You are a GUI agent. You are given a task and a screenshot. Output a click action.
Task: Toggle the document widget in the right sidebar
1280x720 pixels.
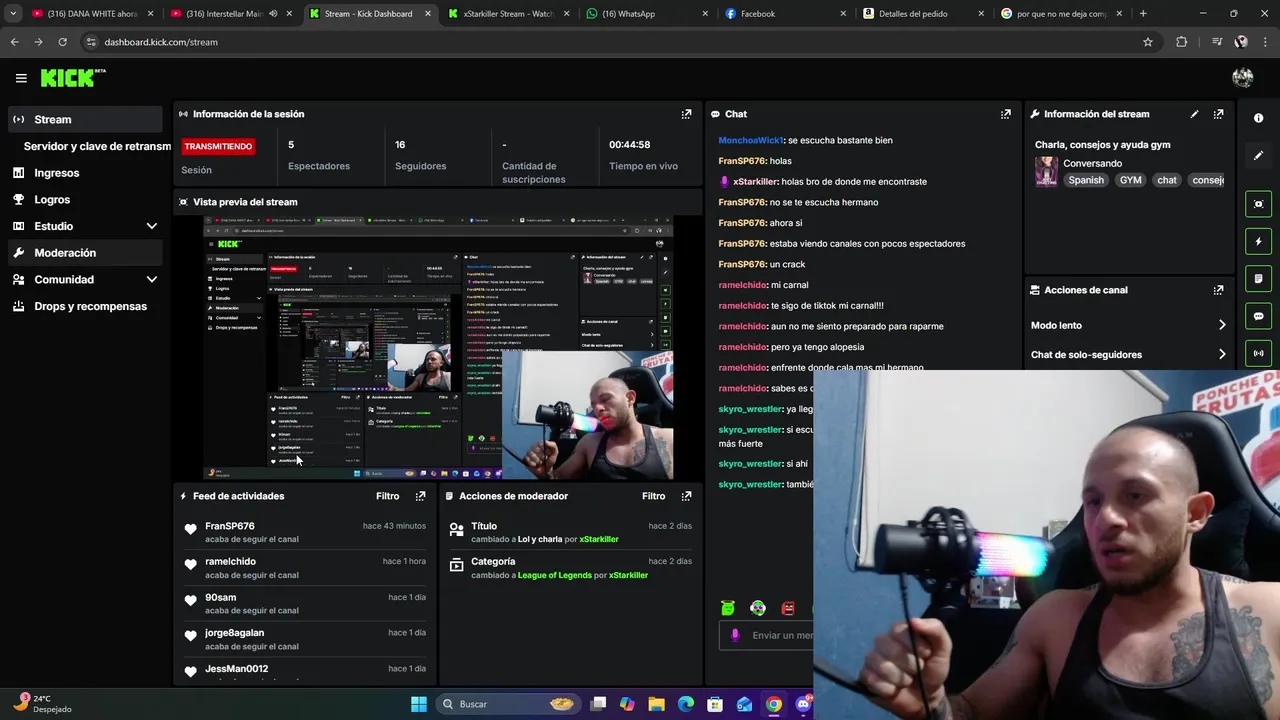[x=1258, y=278]
